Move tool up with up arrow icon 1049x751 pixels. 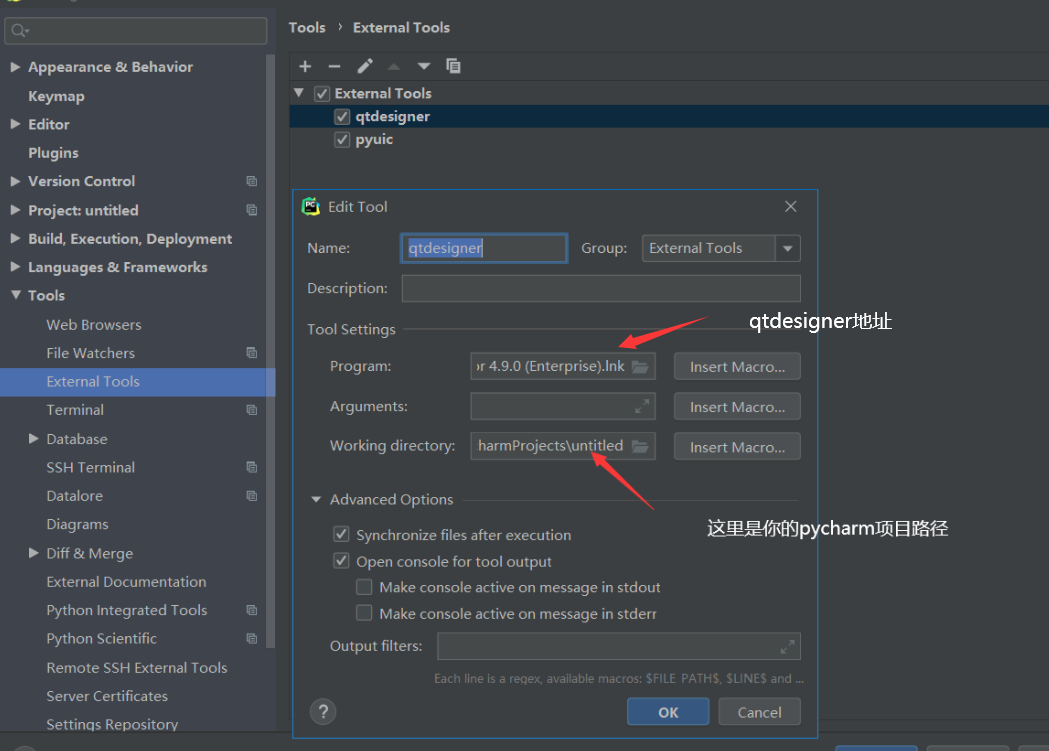tap(394, 66)
